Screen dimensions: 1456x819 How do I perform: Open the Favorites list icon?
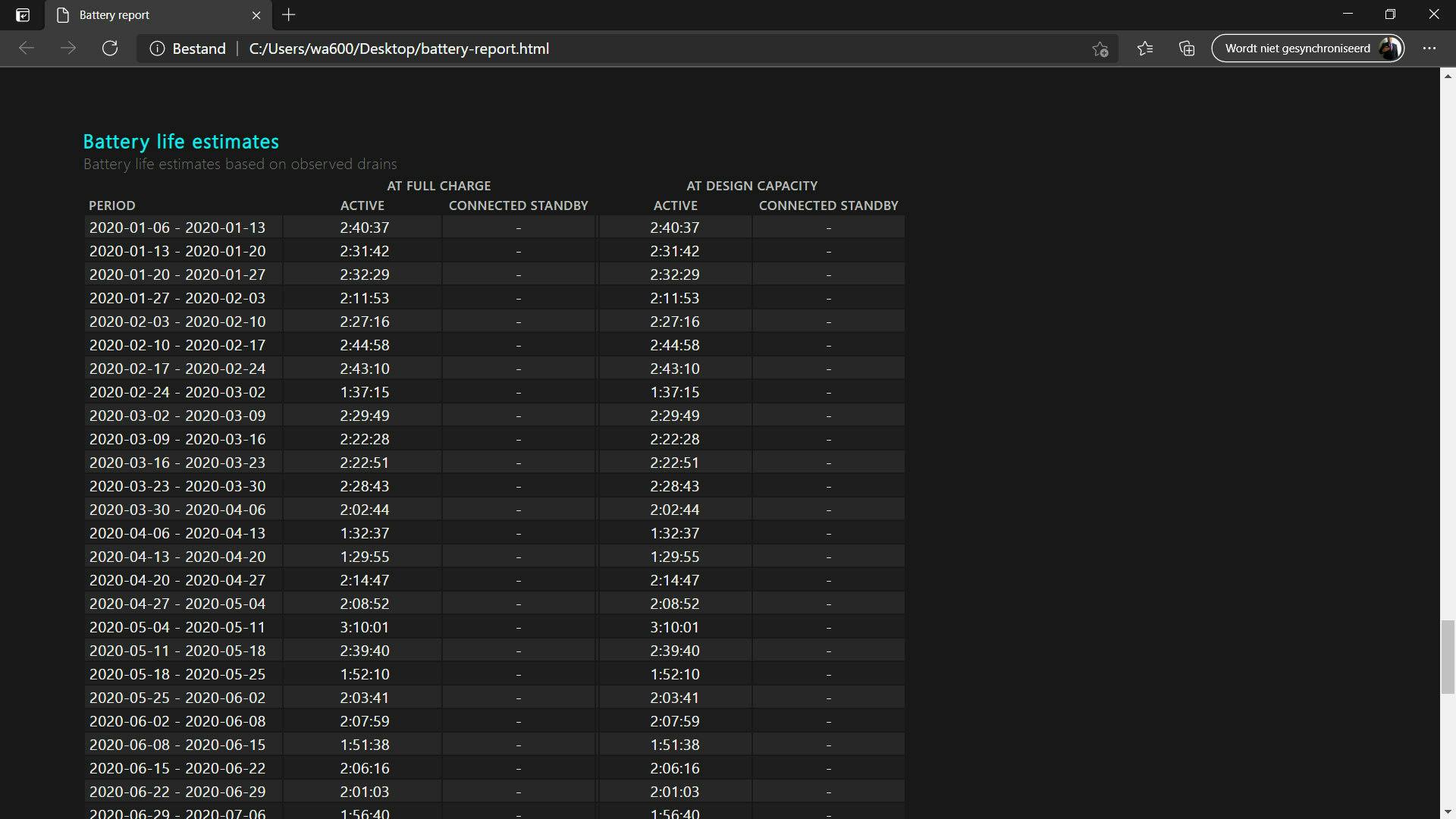[1145, 49]
